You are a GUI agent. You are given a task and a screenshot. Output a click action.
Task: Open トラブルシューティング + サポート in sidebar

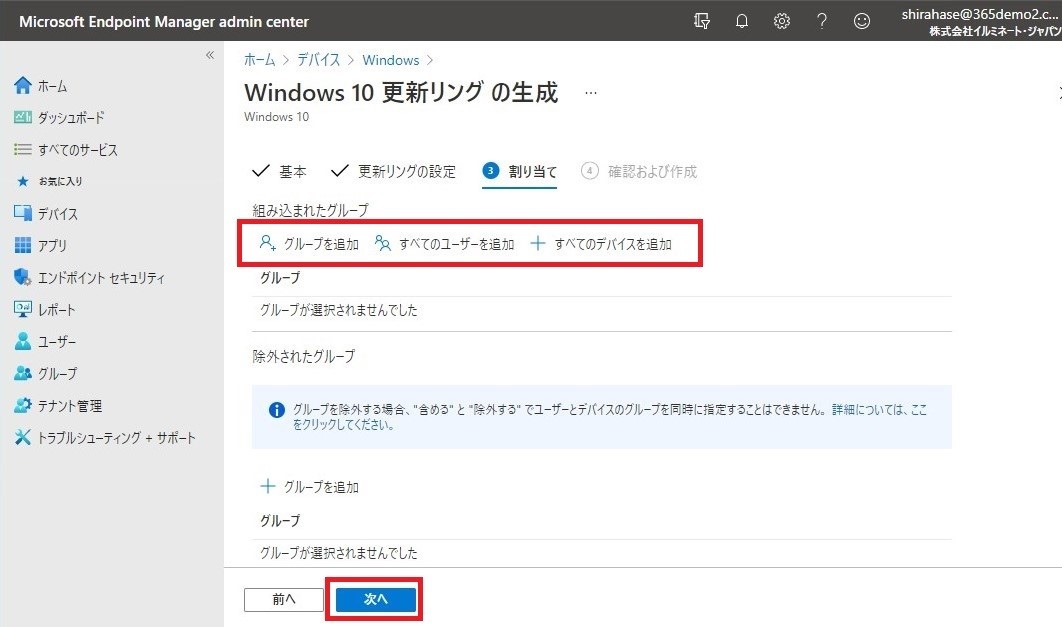click(116, 438)
